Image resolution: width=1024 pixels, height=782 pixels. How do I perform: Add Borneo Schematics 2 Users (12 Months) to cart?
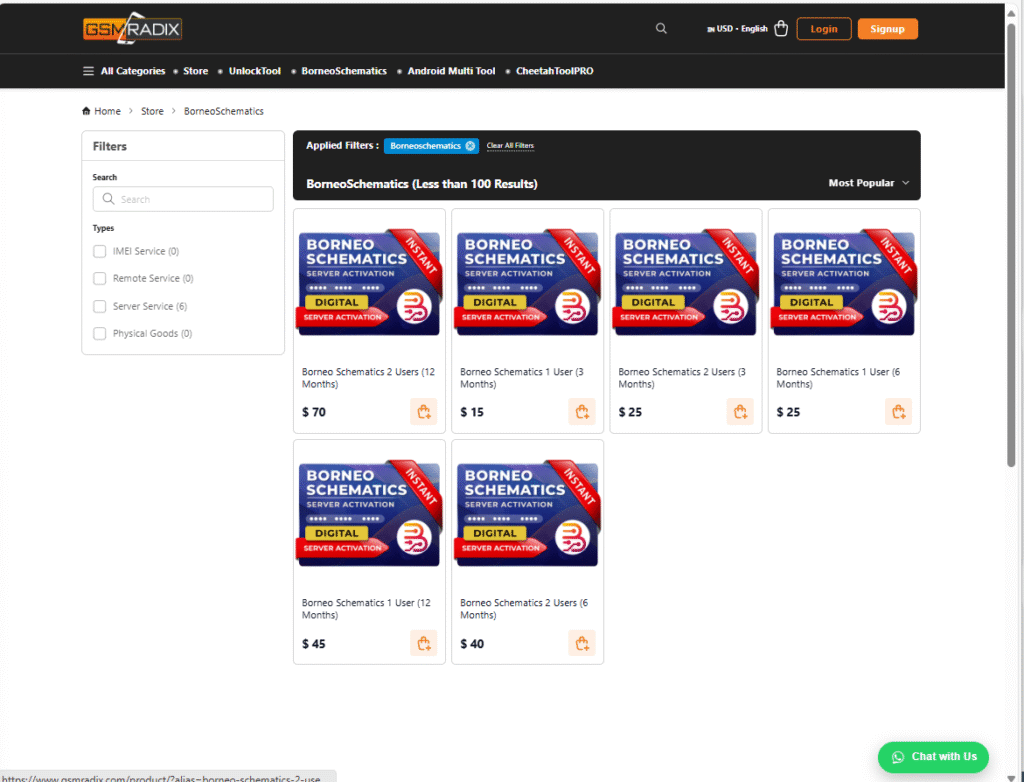(423, 412)
